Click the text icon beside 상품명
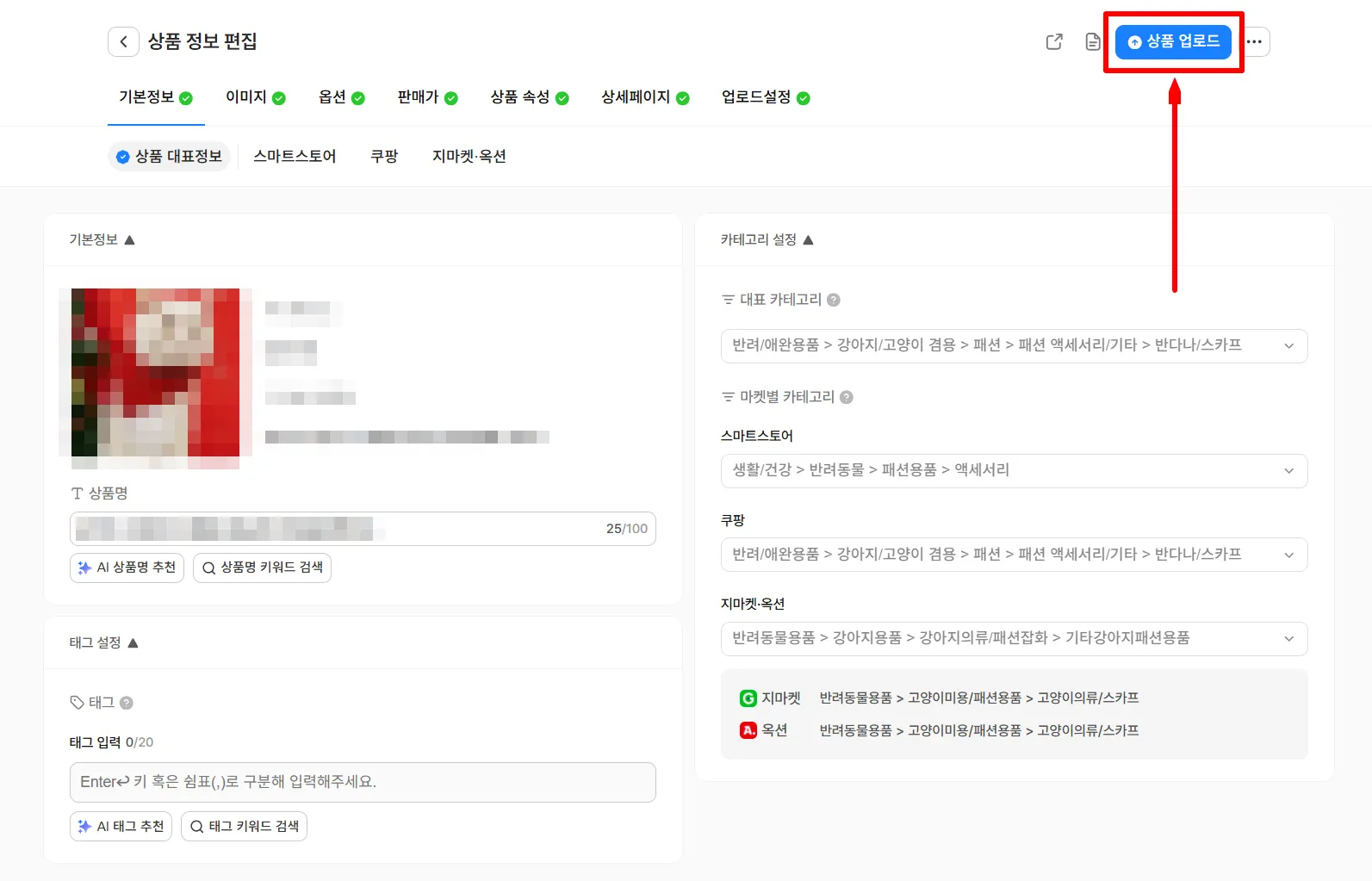Screen dimensions: 1372x881 click(x=77, y=493)
